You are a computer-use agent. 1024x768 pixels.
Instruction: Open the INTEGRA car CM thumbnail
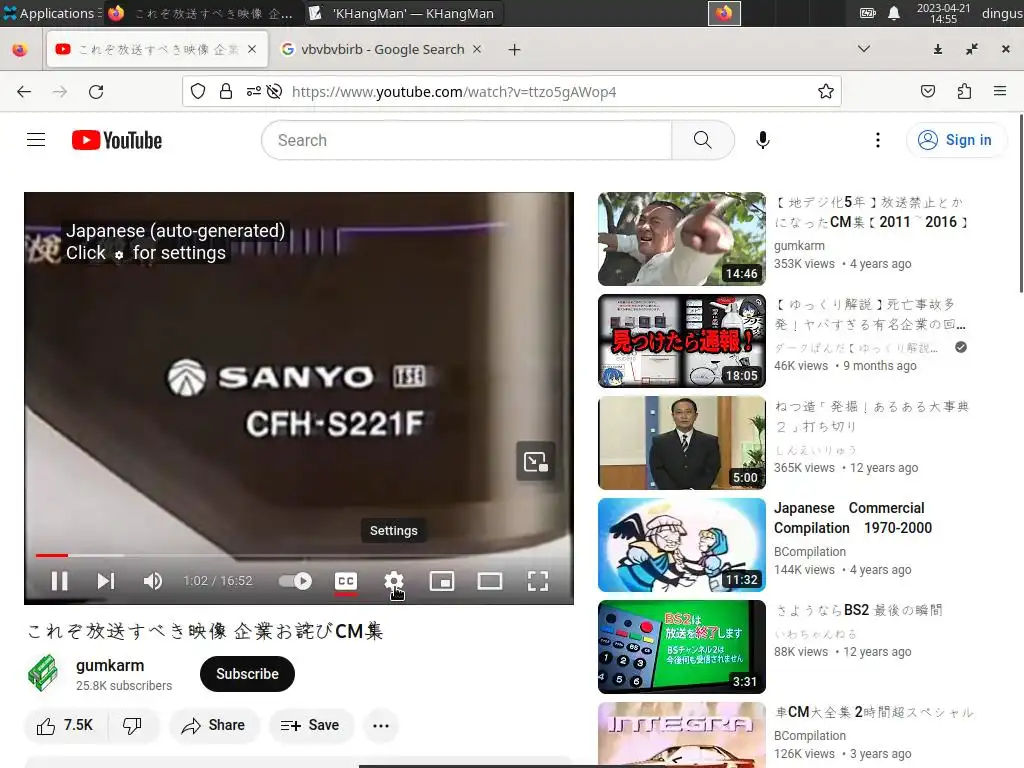click(x=682, y=735)
